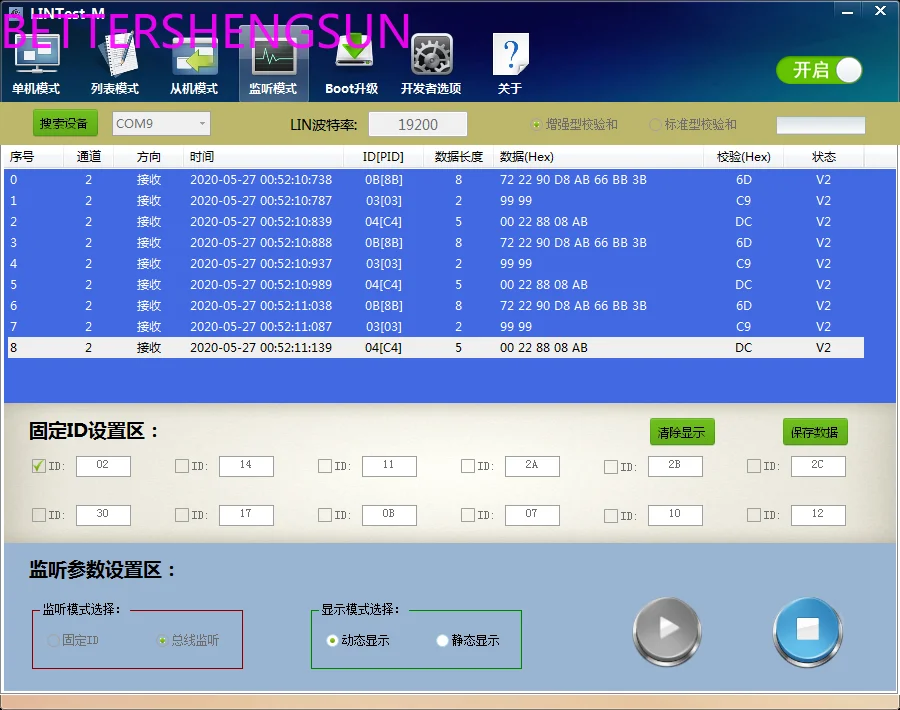This screenshot has height=710, width=900.
Task: Check the ID 17 checkbox
Action: pos(181,515)
